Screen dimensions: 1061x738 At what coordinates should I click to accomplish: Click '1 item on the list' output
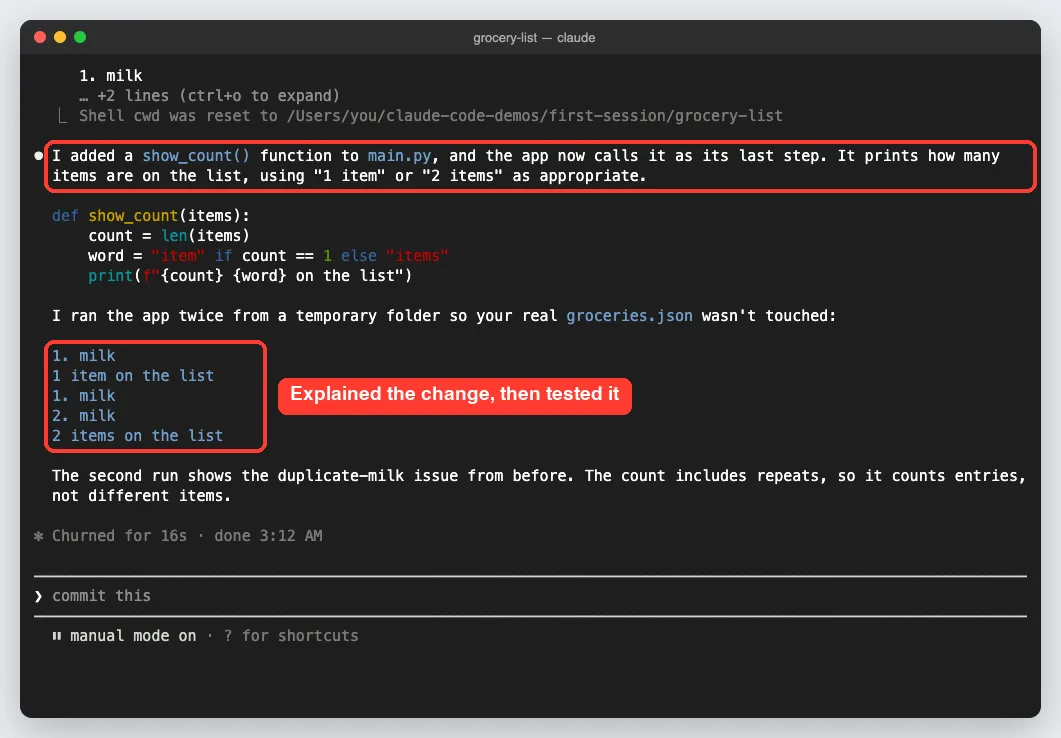[133, 376]
